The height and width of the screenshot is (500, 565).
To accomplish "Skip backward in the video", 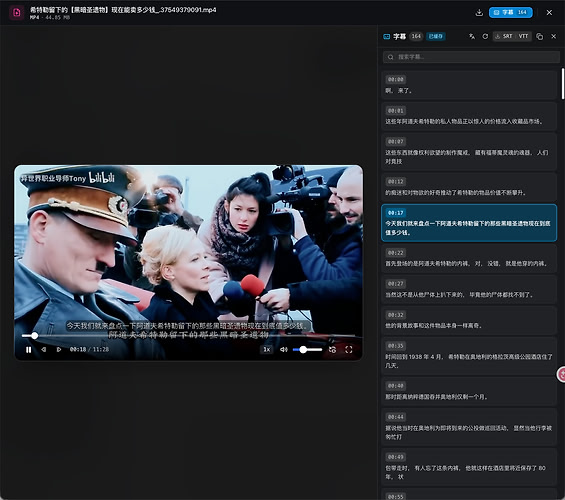I will click(x=44, y=349).
